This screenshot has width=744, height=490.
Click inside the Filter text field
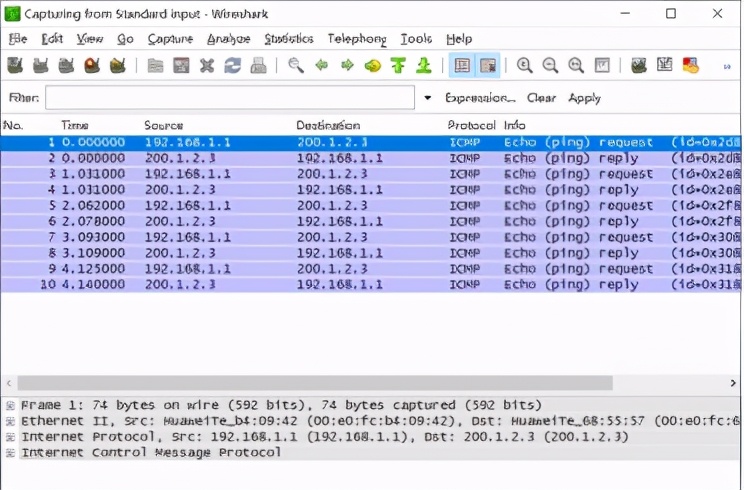pos(230,98)
